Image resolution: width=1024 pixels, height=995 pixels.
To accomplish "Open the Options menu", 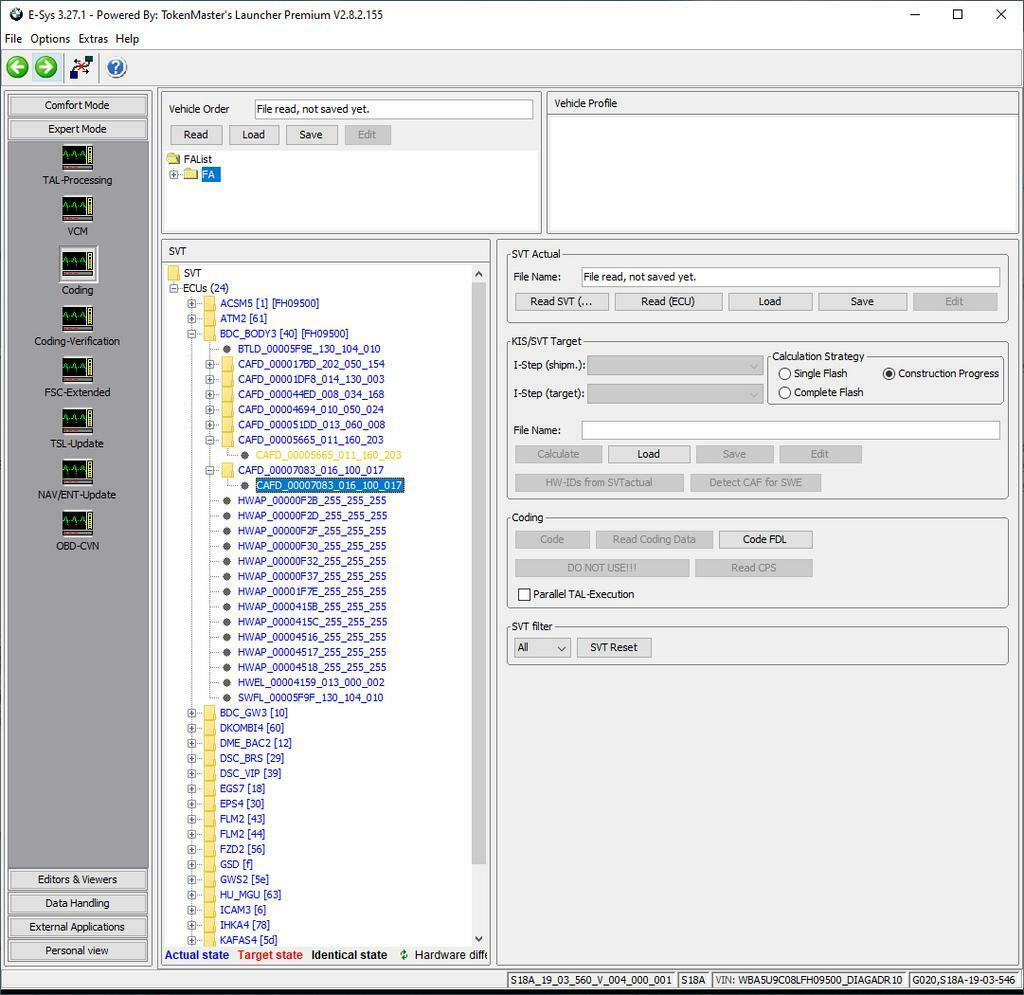I will pos(50,39).
